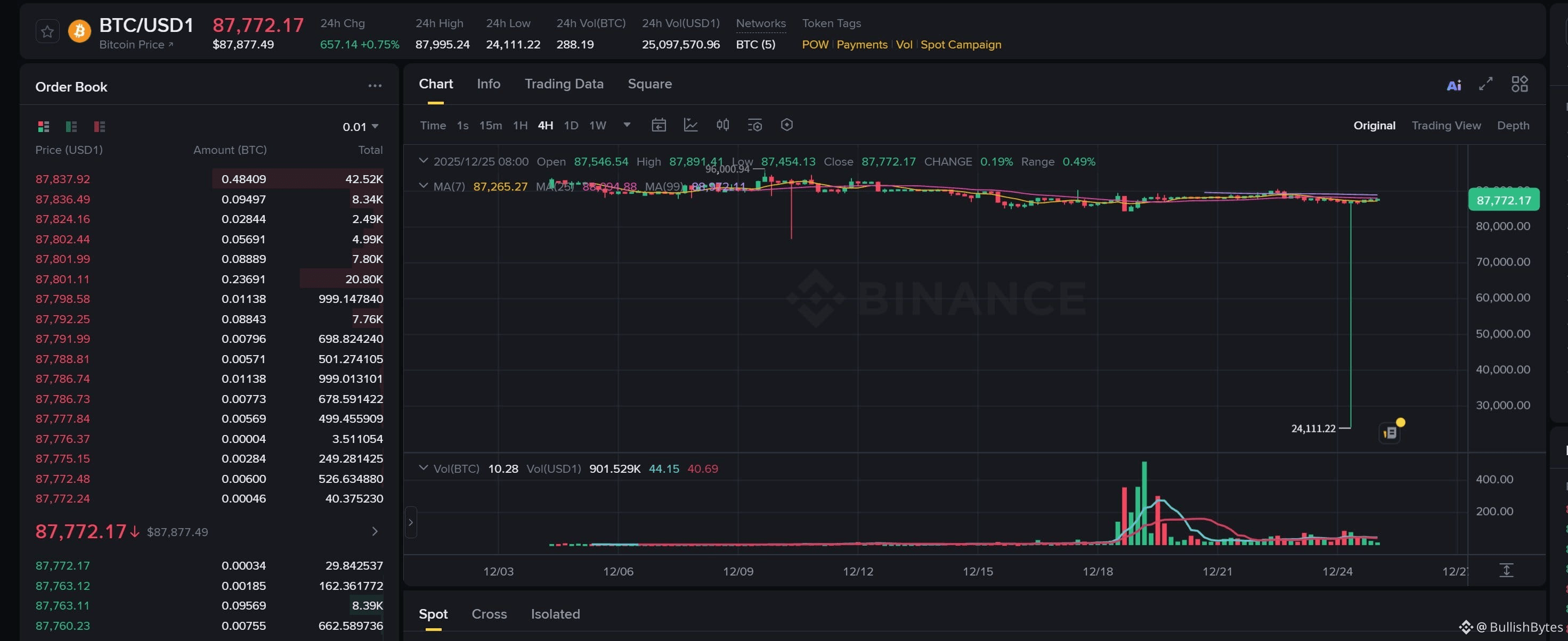Image resolution: width=1568 pixels, height=641 pixels.
Task: Expand the extra time interval dropdown arrow
Action: [x=627, y=125]
